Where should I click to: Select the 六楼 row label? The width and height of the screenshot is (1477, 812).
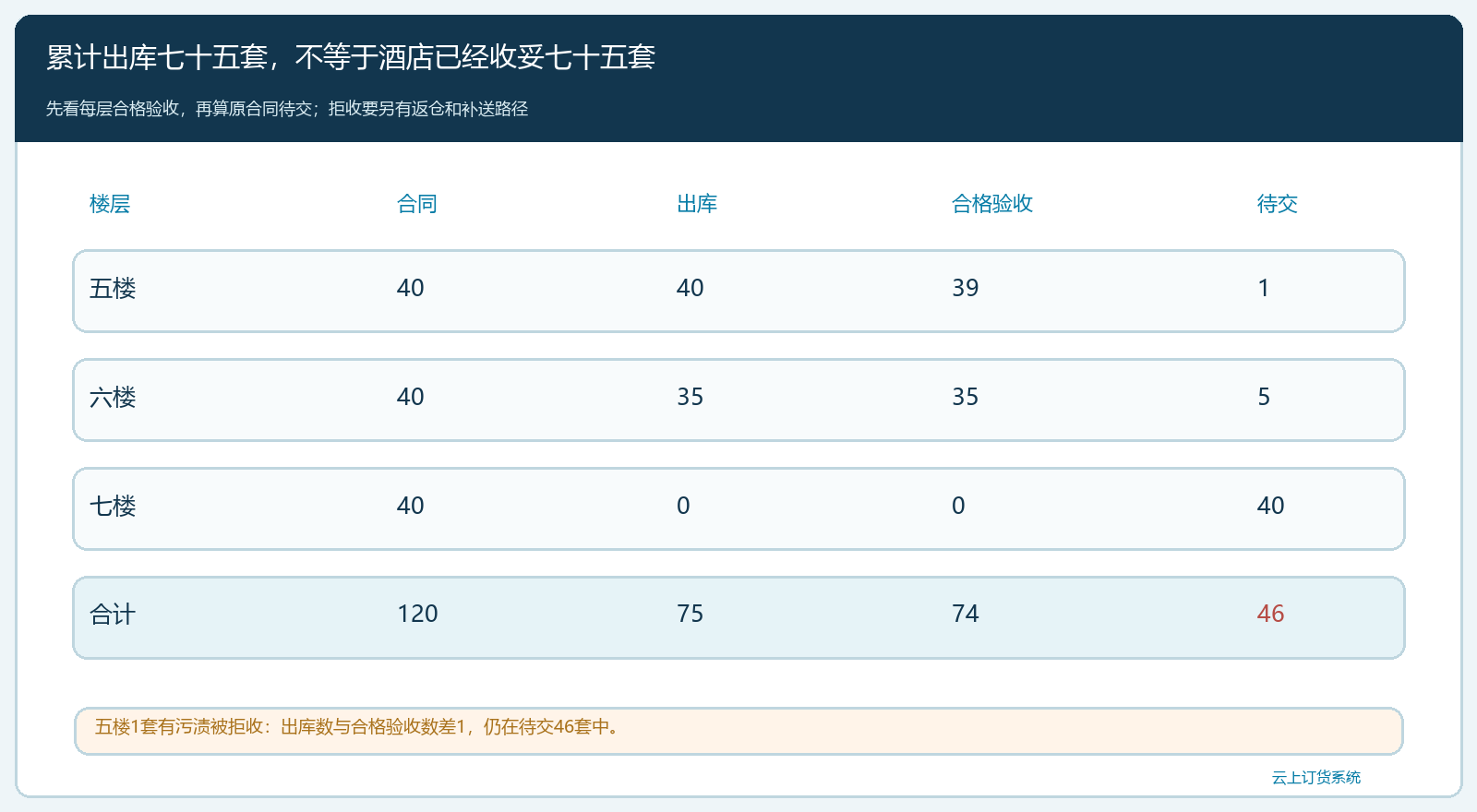(113, 398)
